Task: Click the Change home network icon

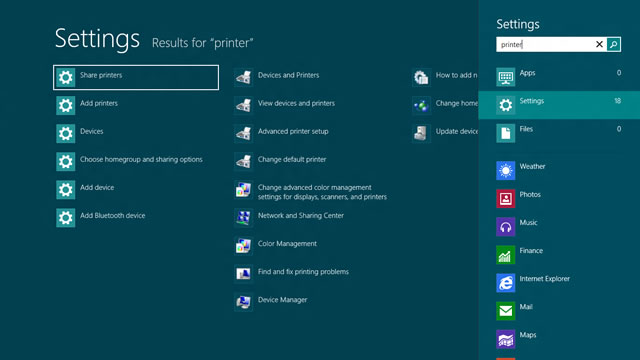Action: 421,105
